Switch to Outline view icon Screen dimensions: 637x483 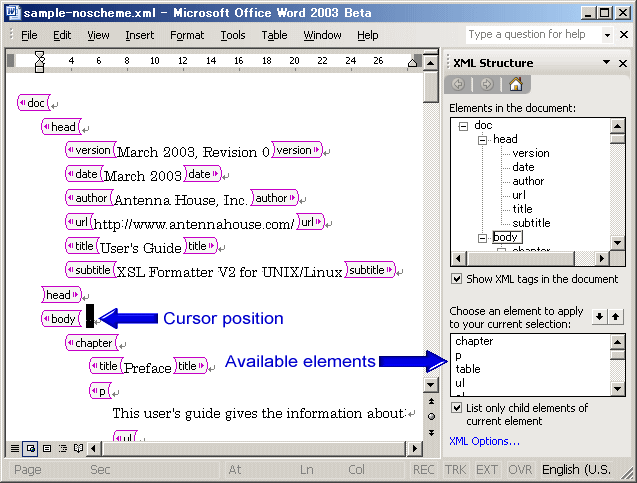(x=63, y=448)
